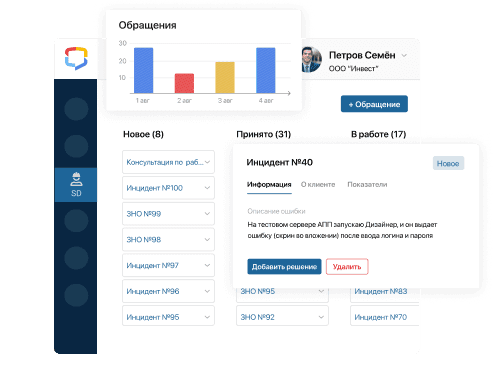Click the Добавить решение button
500x367 pixels.
284,267
